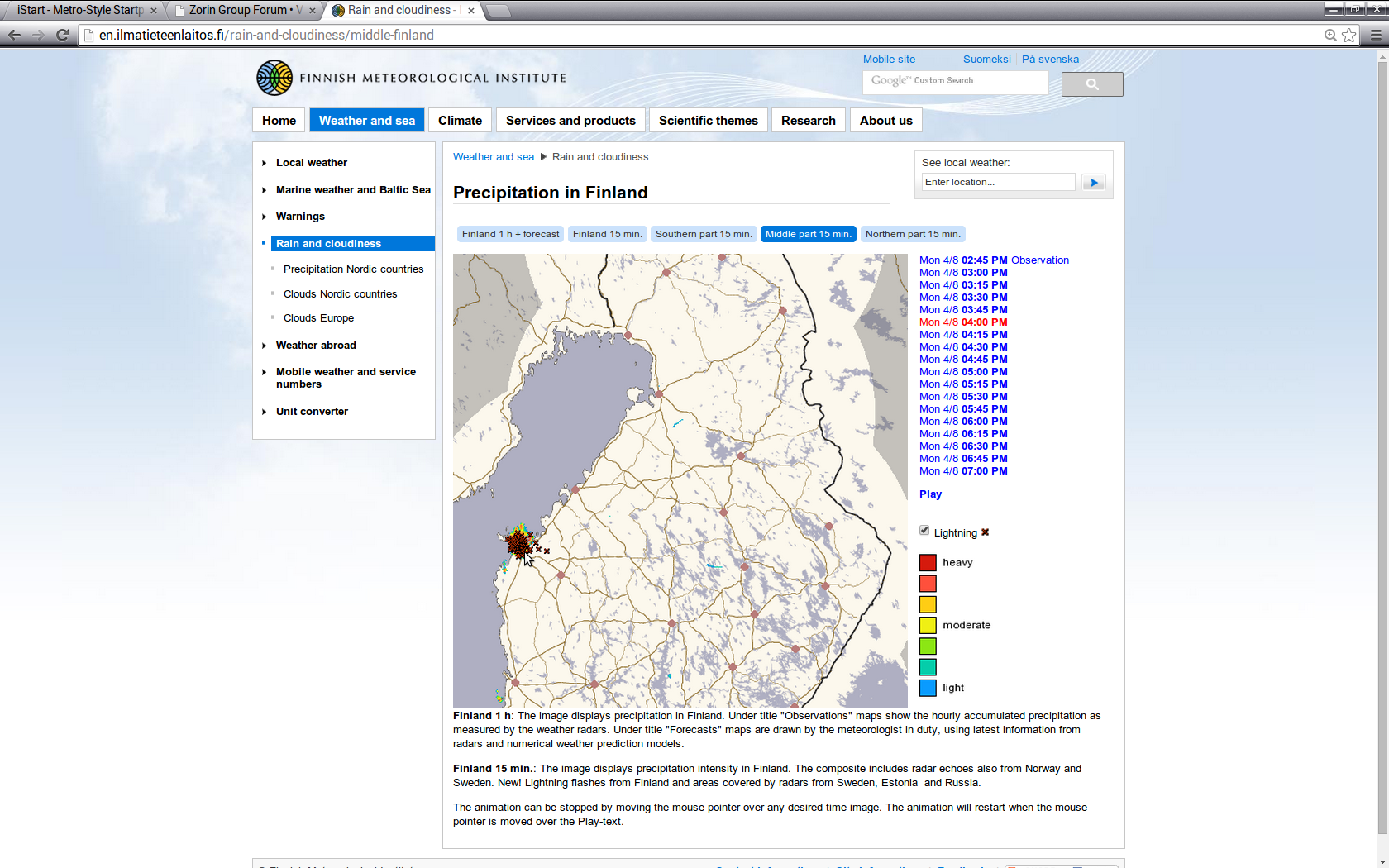Switch to Southern part 15 min. tab
1389x868 pixels.
703,234
